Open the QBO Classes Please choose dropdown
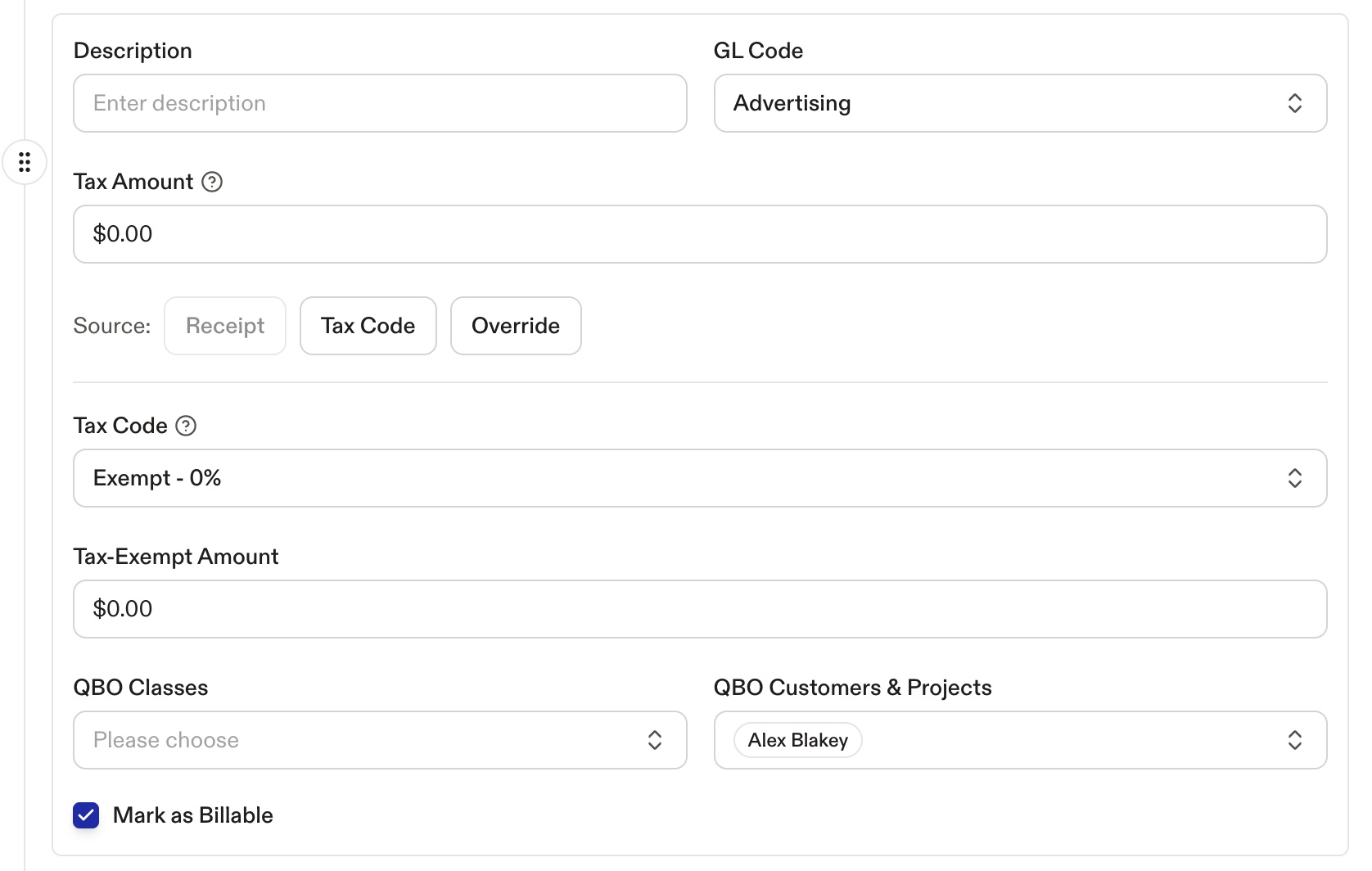The width and height of the screenshot is (1372, 871). pos(380,740)
